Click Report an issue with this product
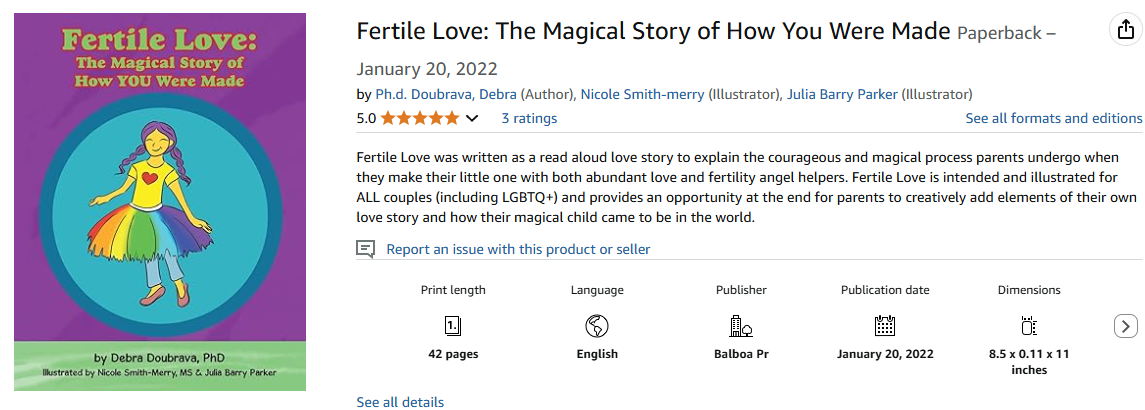This screenshot has width=1145, height=410. [x=518, y=249]
